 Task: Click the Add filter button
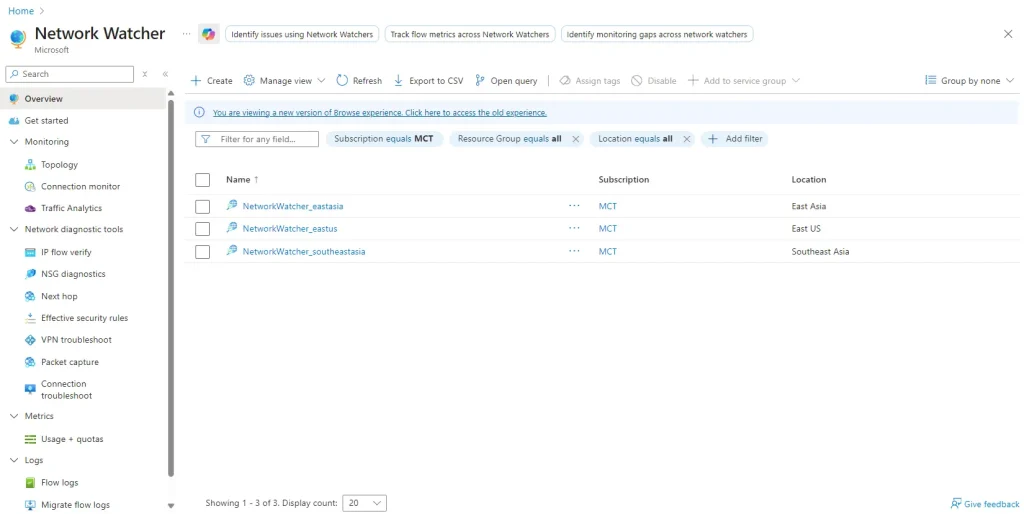(734, 139)
